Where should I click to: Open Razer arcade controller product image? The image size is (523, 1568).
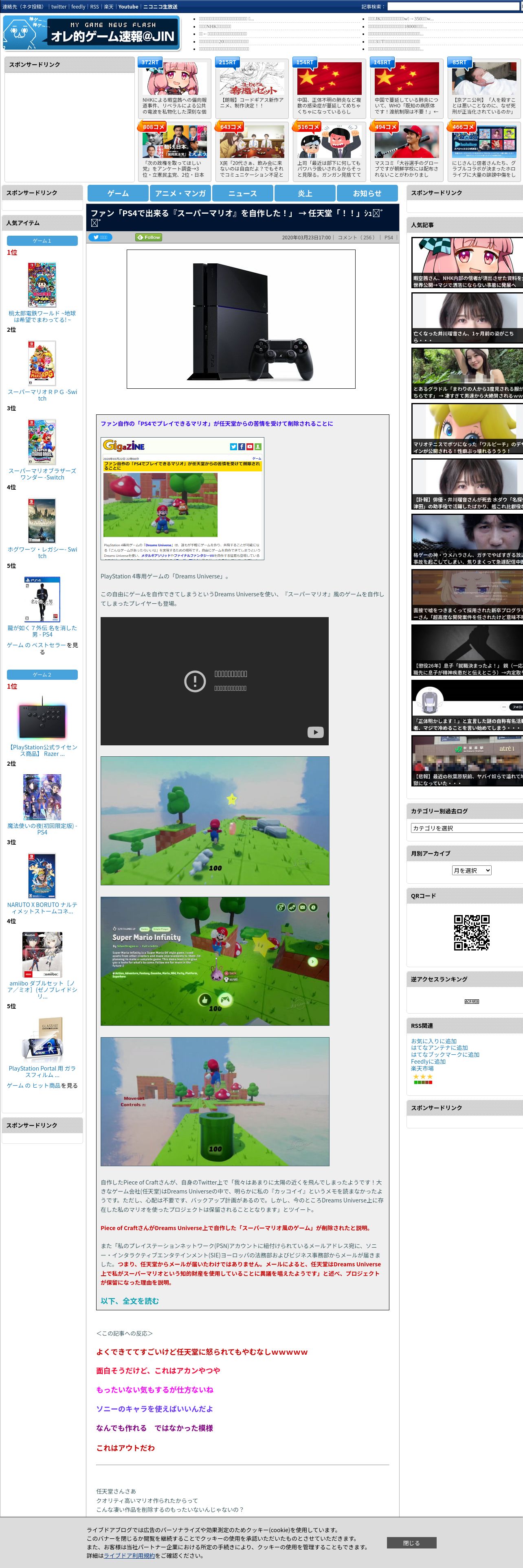click(42, 719)
